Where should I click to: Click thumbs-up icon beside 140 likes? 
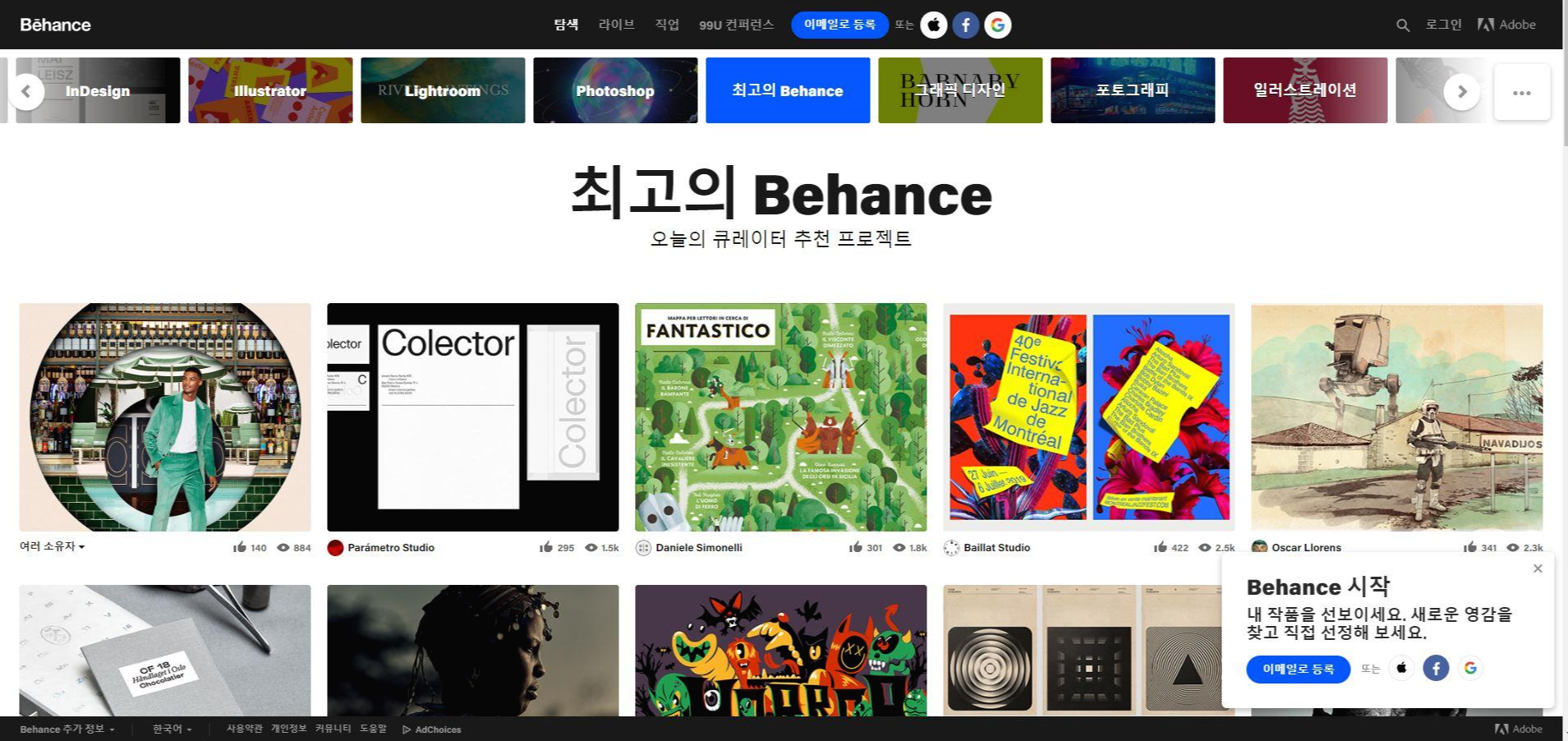[x=240, y=547]
